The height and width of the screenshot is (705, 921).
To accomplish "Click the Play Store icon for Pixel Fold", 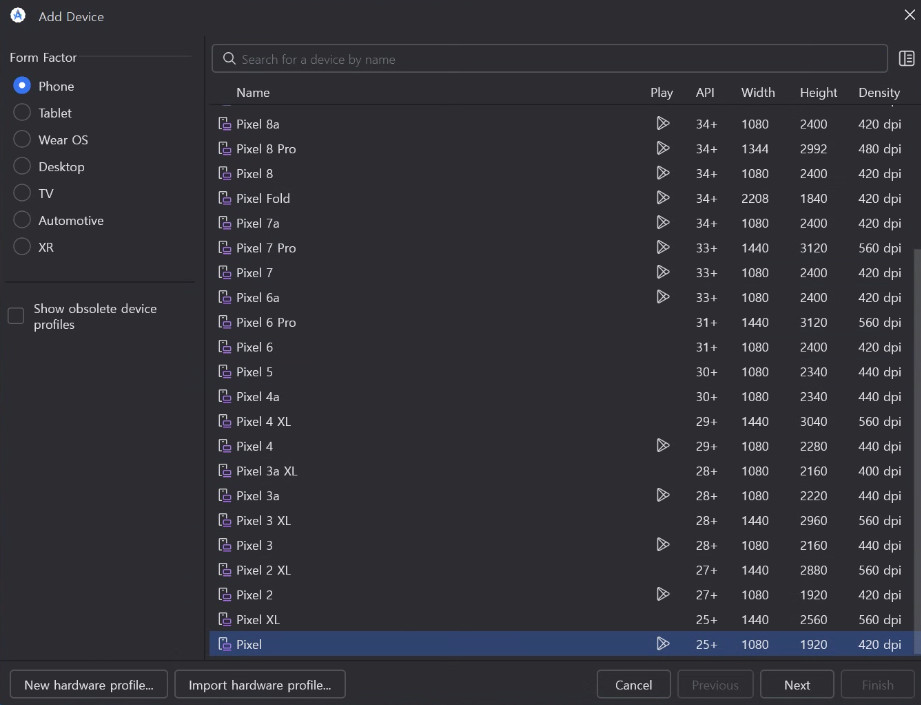I will click(663, 197).
